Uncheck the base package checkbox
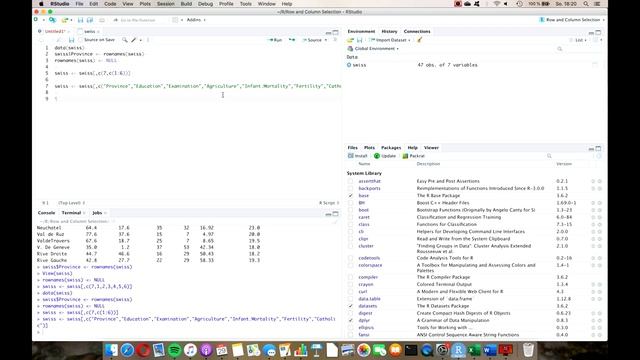Screen dimensions: 640x360 [x=350, y=196]
